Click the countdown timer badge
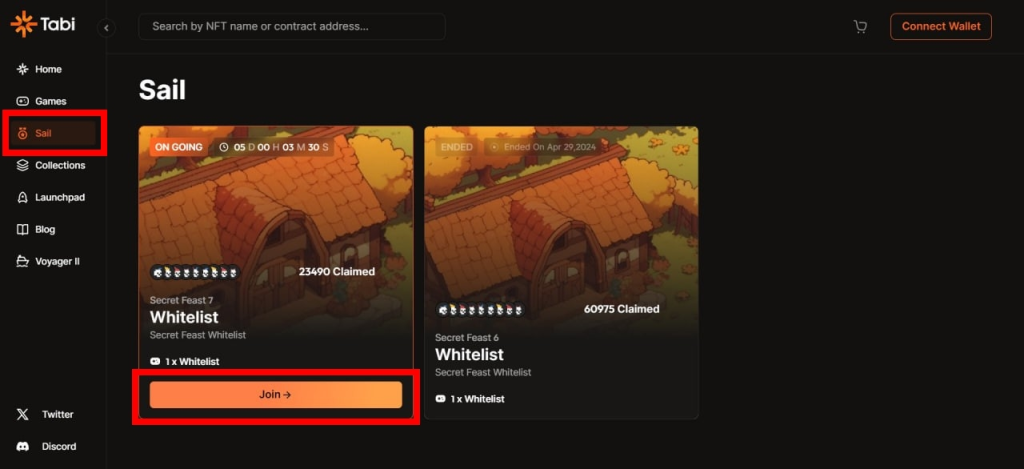Screen dimensions: 1024x469 pos(274,147)
